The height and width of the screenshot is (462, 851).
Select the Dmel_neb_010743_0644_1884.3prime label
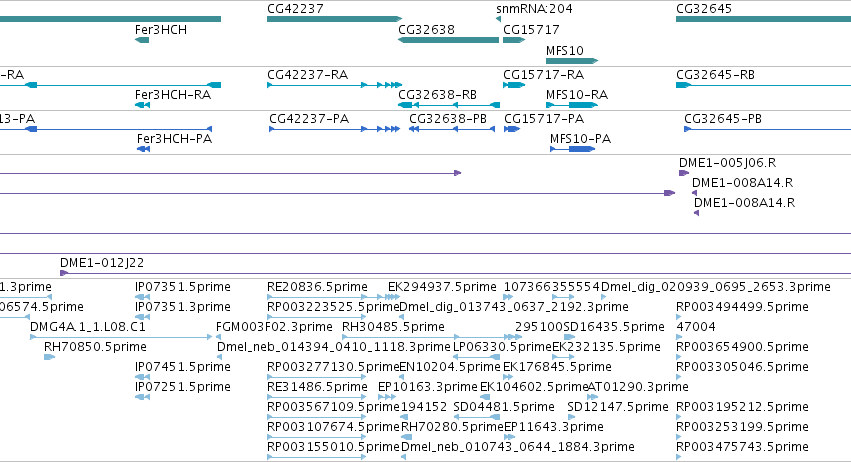click(x=518, y=447)
